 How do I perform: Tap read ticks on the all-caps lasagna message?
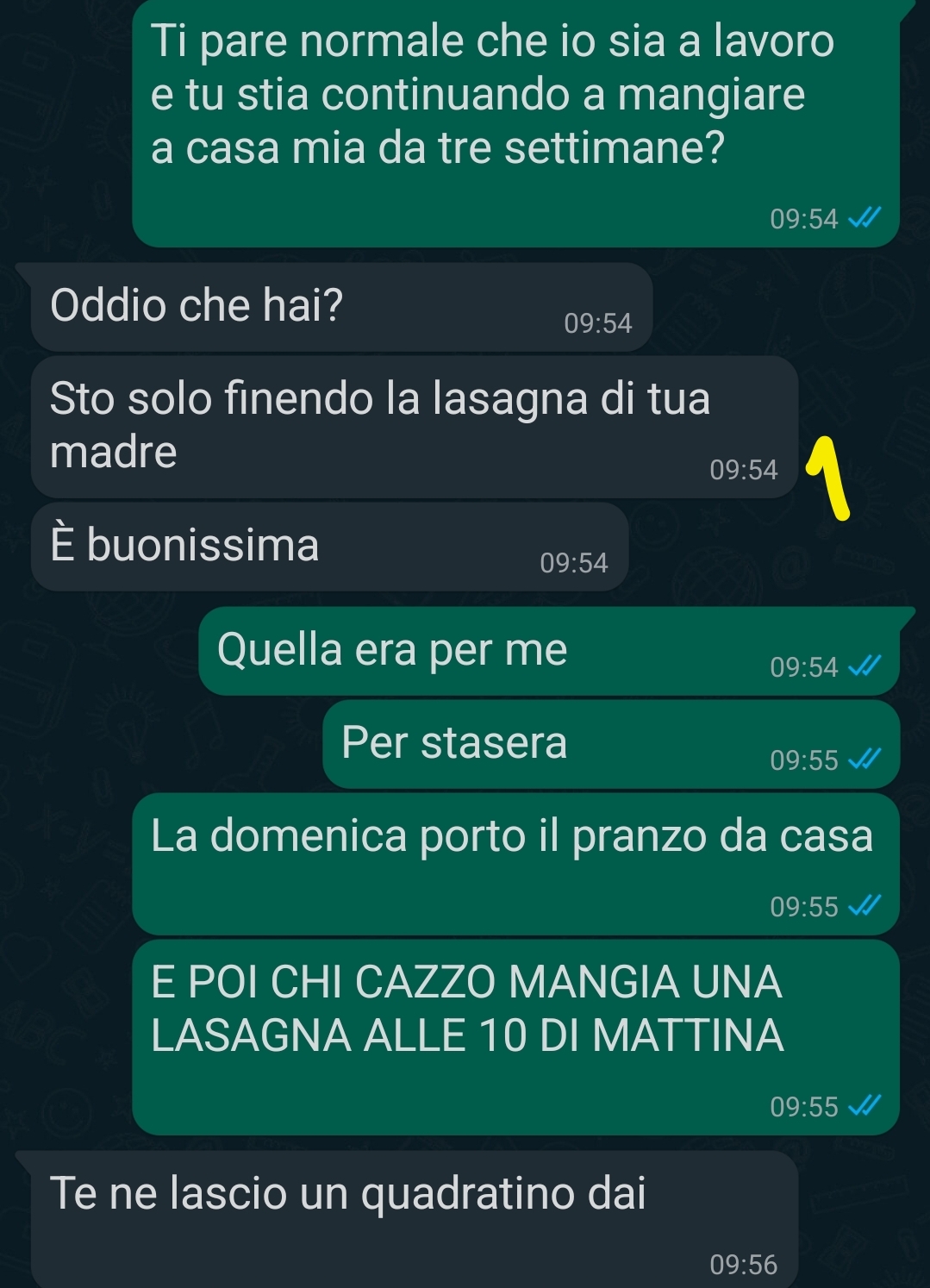coord(864,1105)
